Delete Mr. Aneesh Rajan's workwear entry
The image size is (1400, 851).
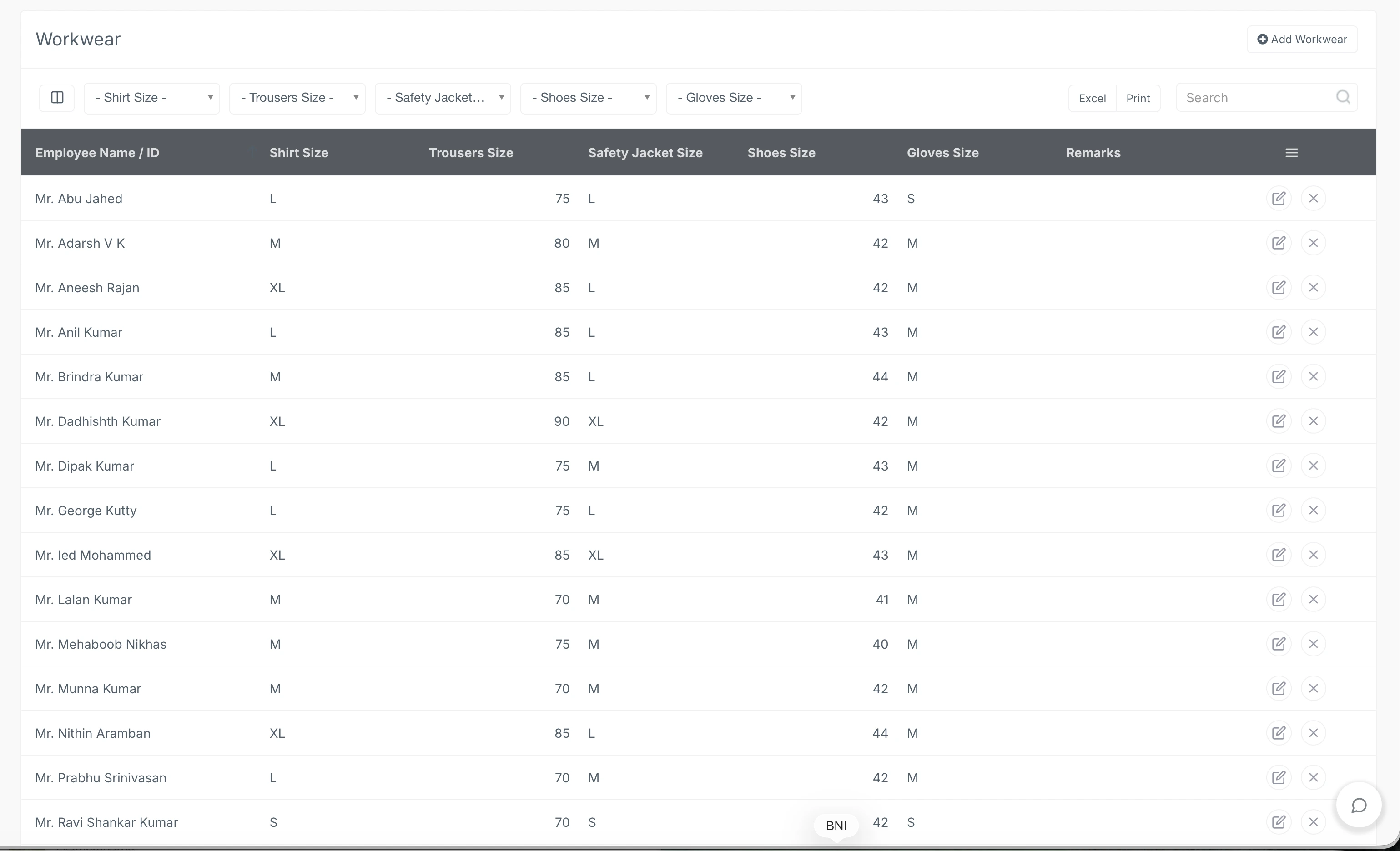click(1313, 288)
